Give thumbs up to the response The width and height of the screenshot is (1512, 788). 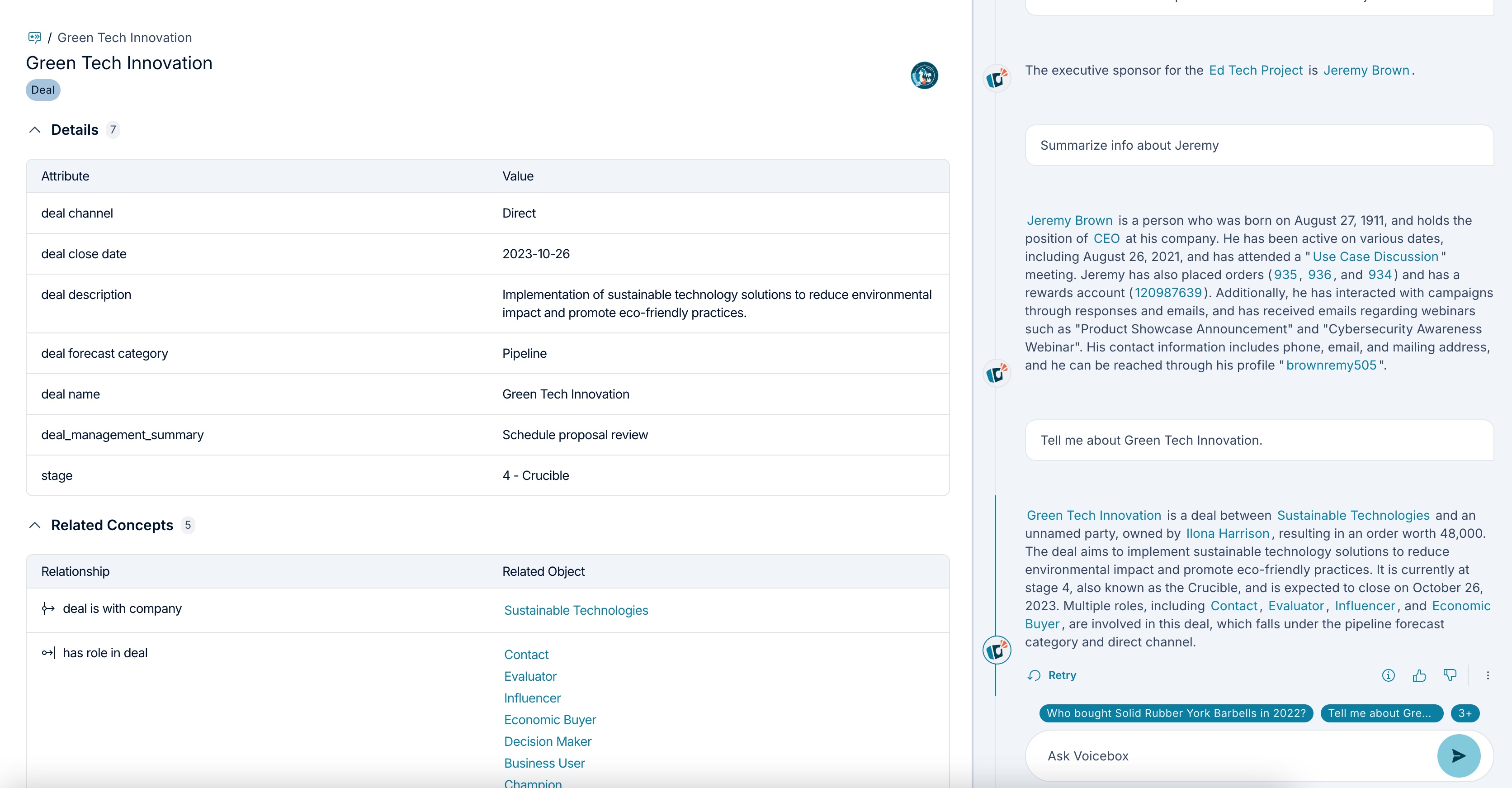click(x=1419, y=675)
